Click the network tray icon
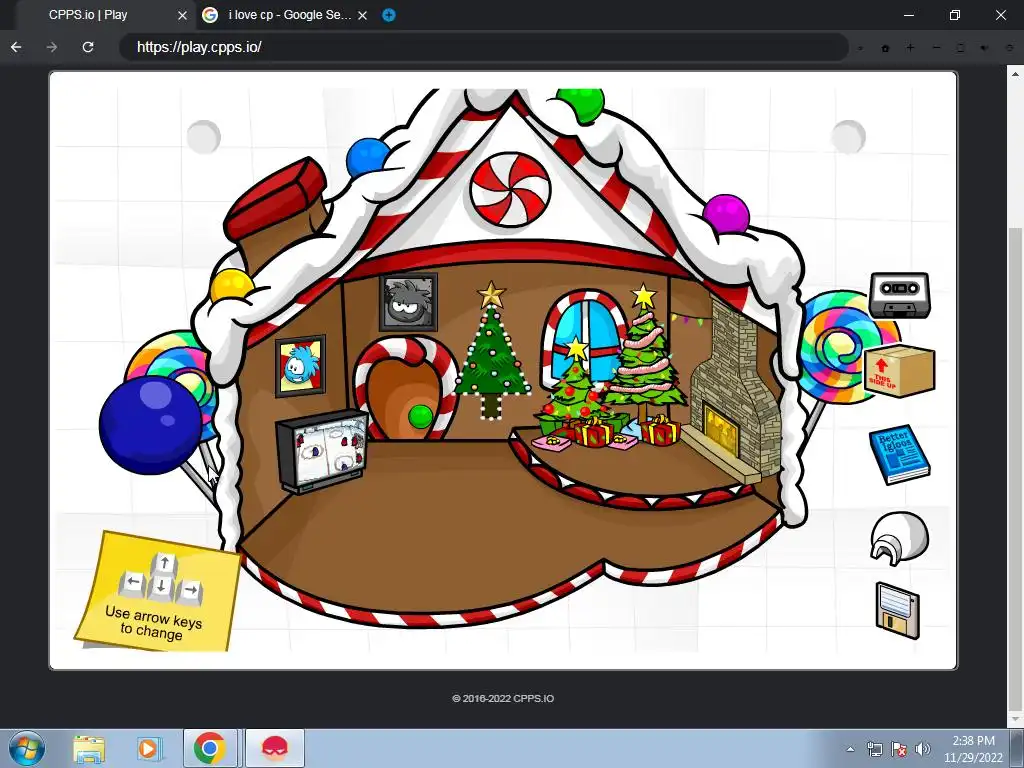Viewport: 1024px width, 768px height. (x=874, y=750)
